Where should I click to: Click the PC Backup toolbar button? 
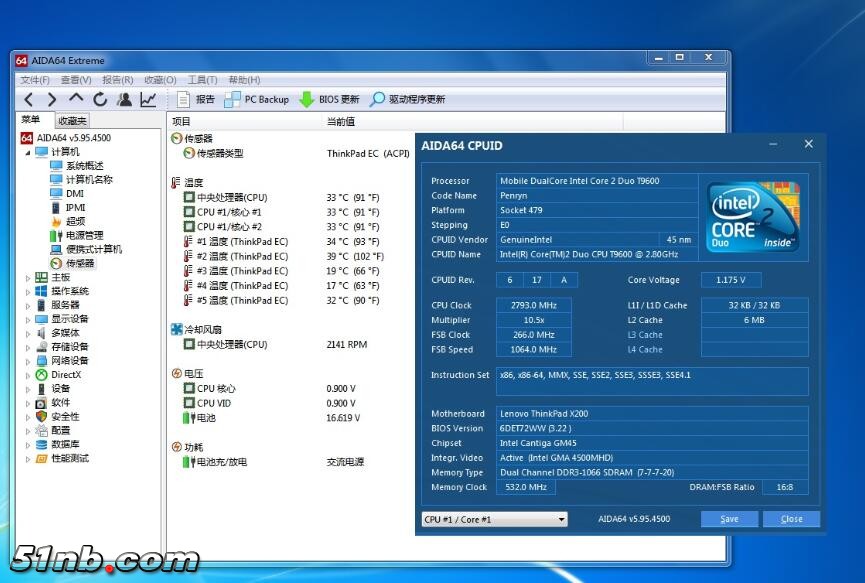tap(257, 99)
